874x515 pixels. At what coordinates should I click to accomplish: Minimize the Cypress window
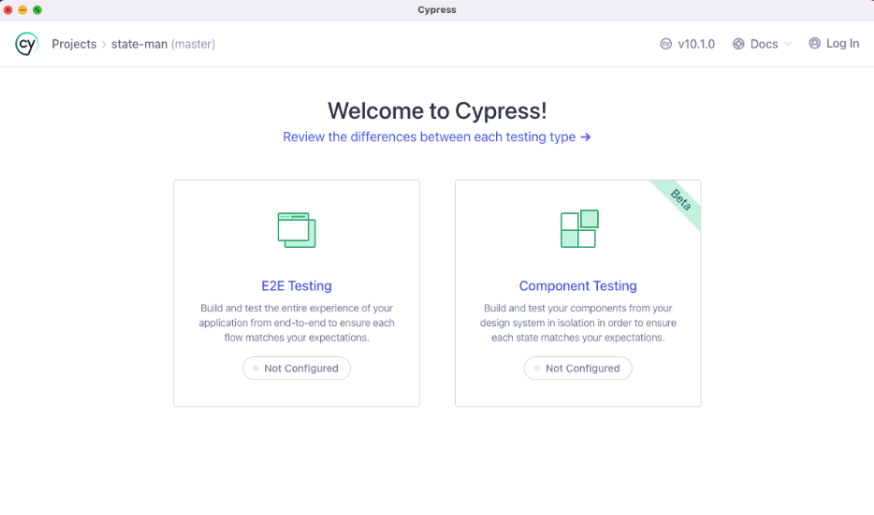(x=23, y=10)
